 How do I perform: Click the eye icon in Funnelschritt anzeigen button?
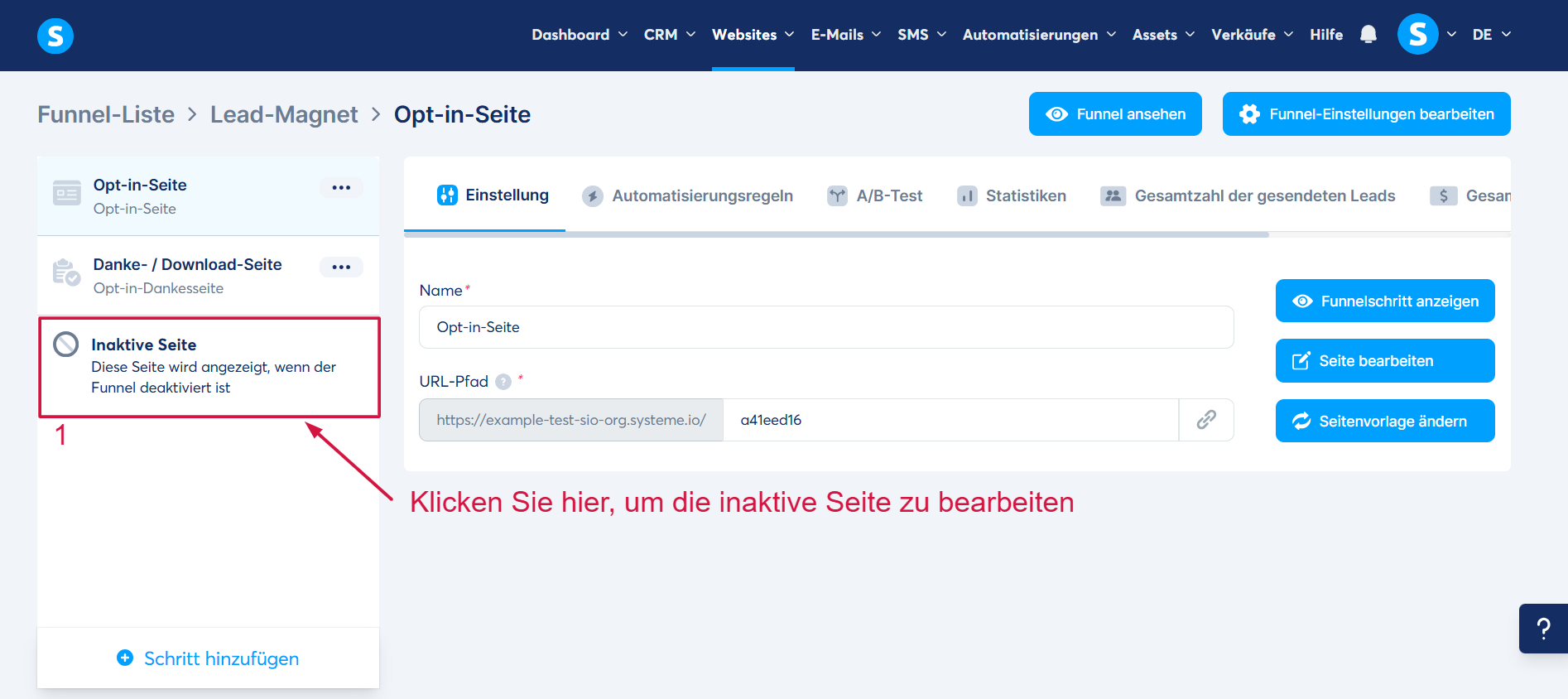point(1302,301)
